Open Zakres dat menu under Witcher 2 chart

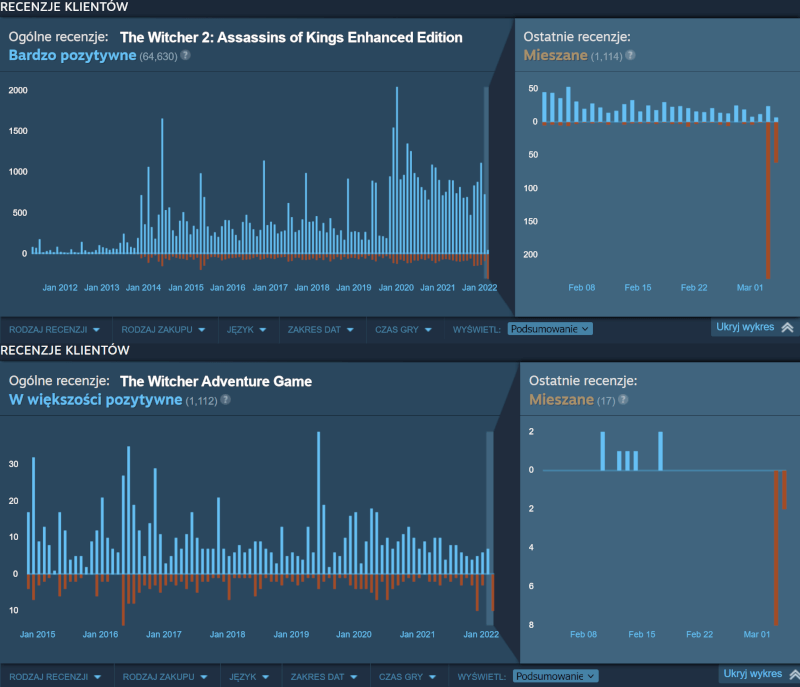(320, 328)
